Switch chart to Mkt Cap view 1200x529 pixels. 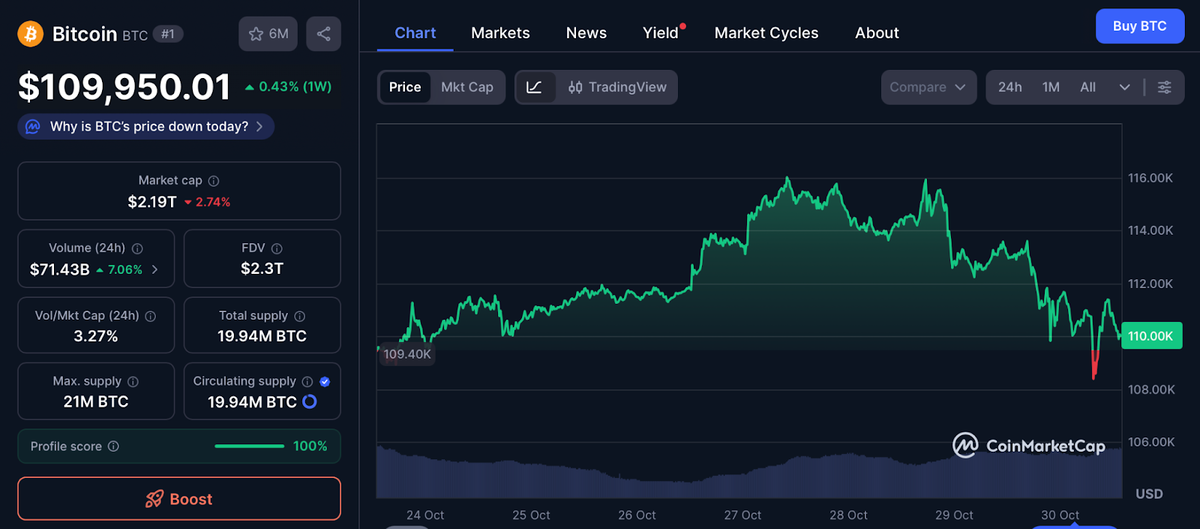coord(467,87)
